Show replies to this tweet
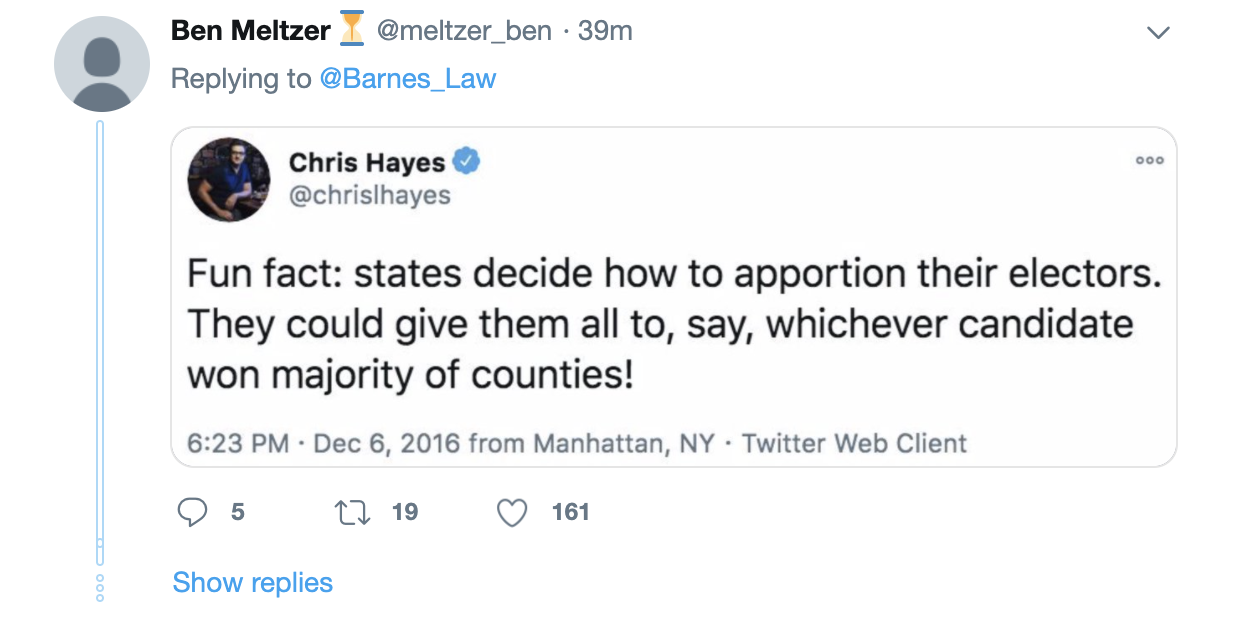 pyautogui.click(x=253, y=582)
